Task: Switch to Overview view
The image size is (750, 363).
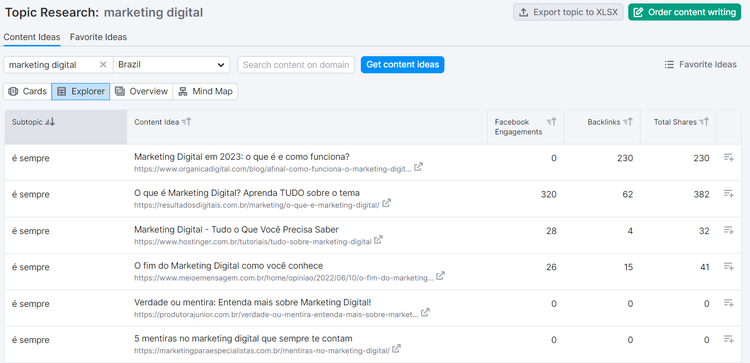Action: point(141,91)
